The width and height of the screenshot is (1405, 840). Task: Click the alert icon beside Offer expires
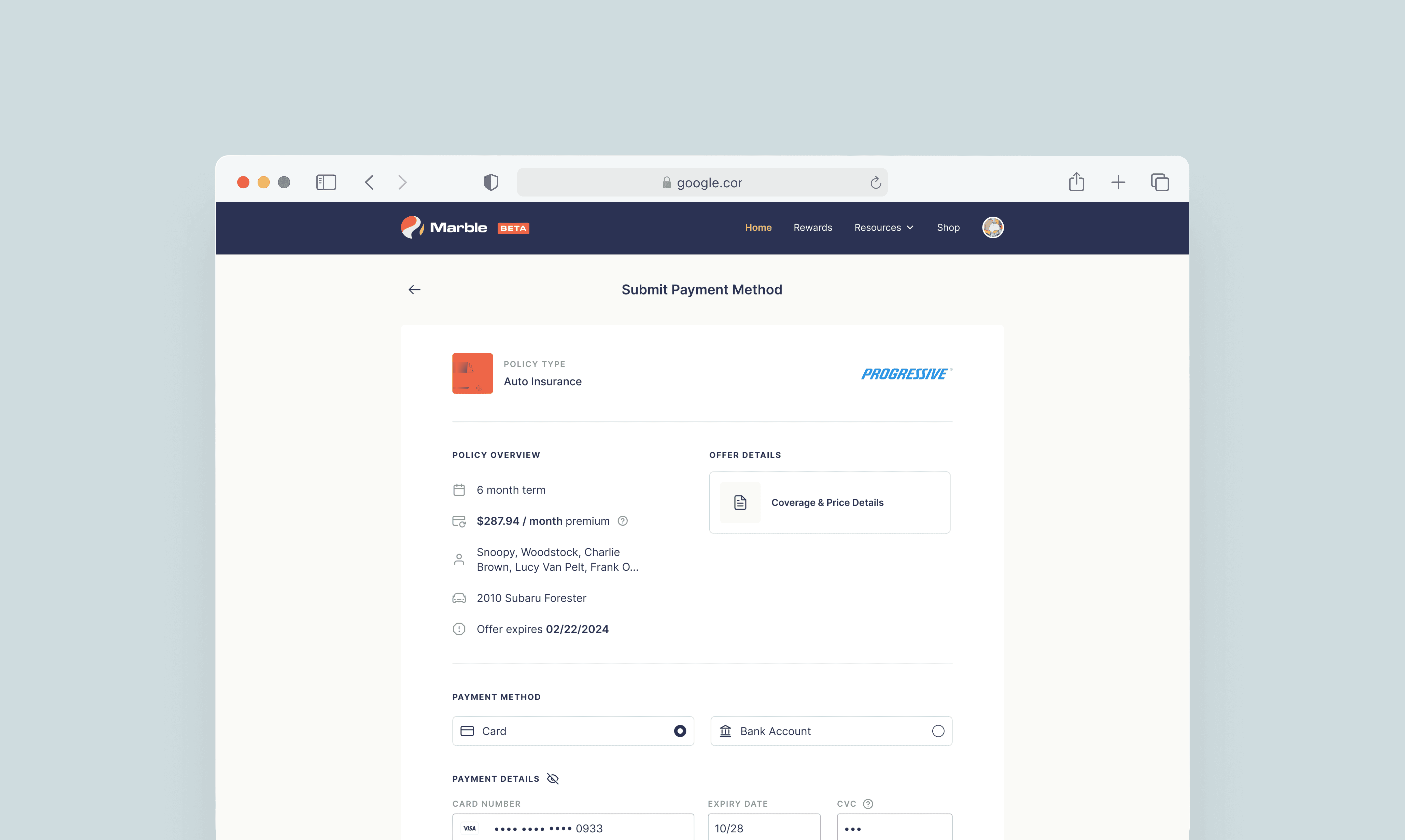point(459,629)
